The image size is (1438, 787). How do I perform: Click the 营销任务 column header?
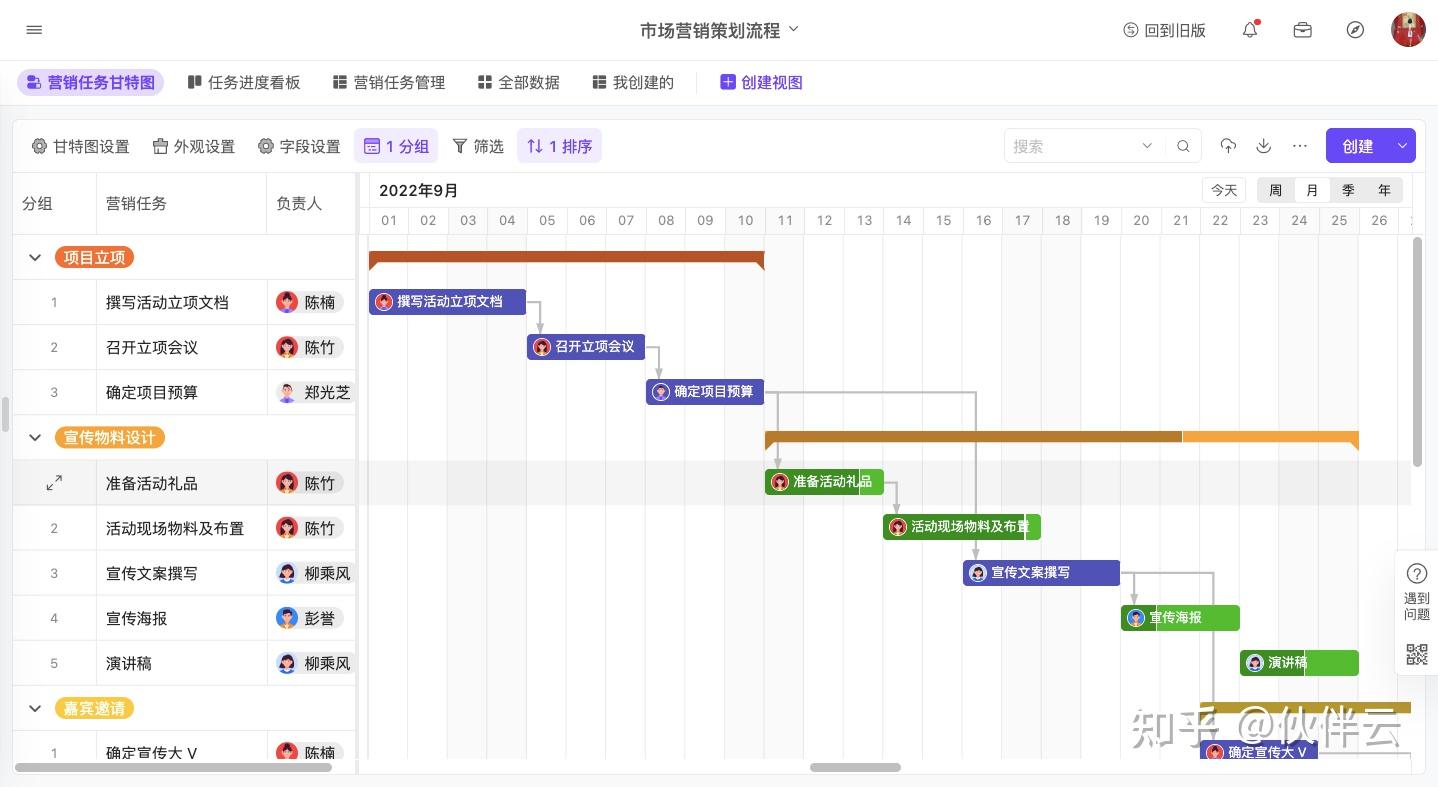coord(136,203)
